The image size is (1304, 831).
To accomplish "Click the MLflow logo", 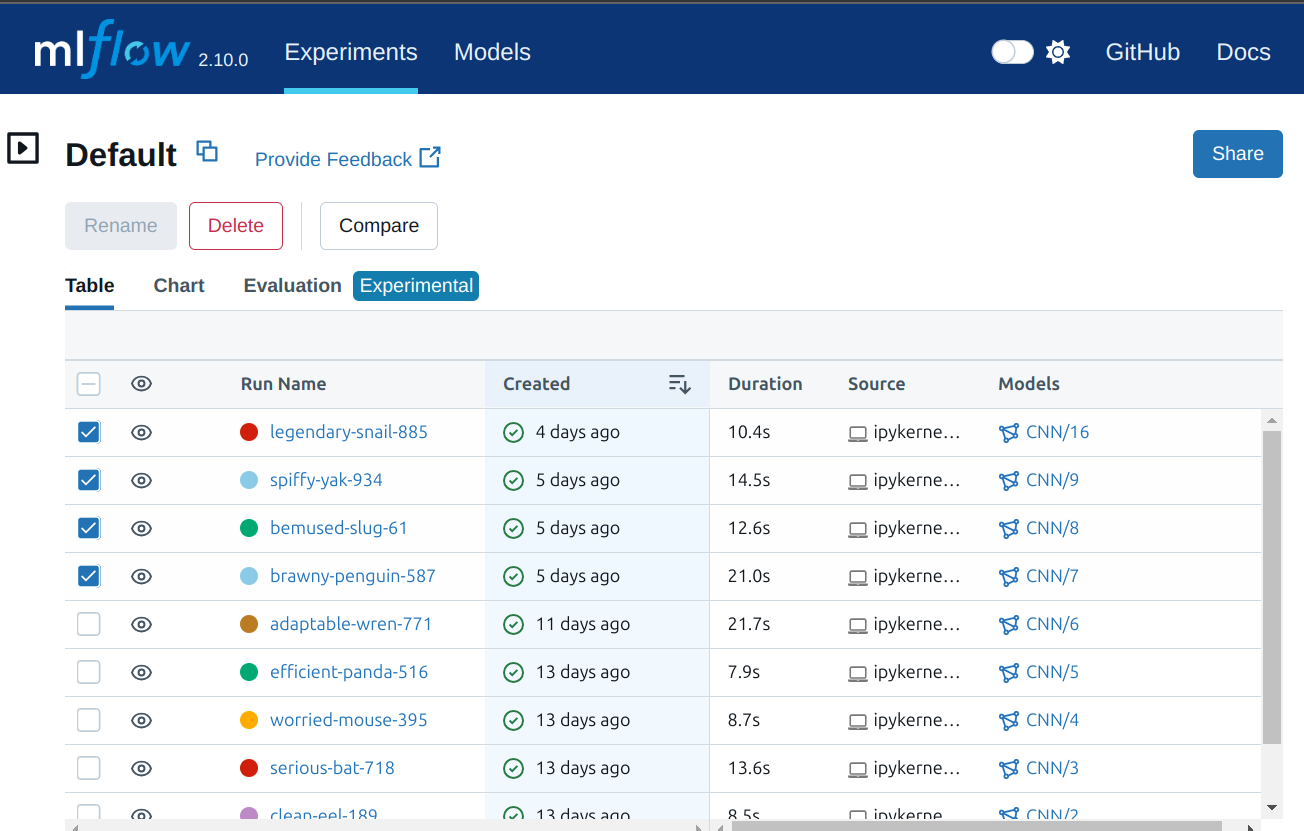I will pyautogui.click(x=111, y=50).
